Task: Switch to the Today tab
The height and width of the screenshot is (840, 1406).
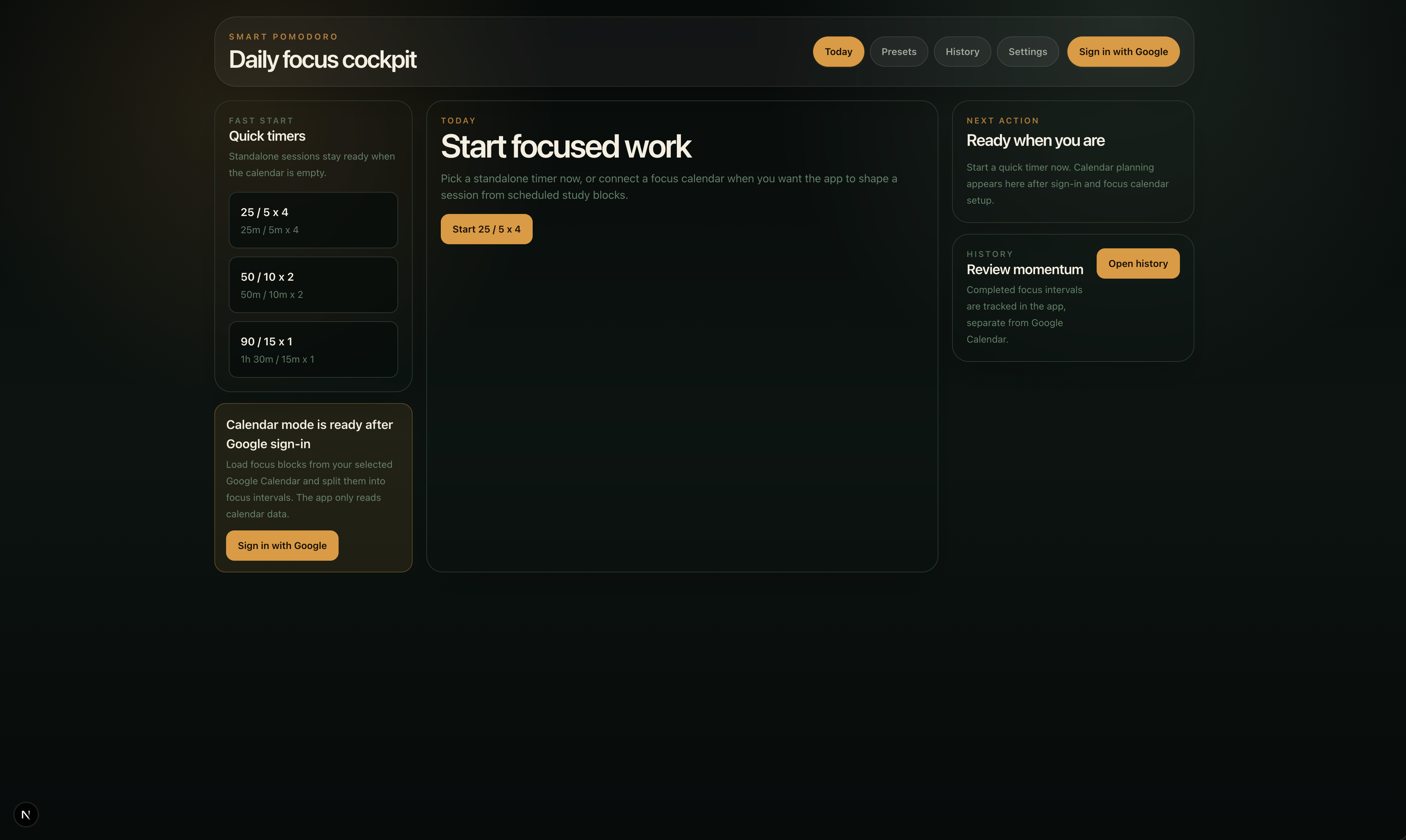Action: tap(838, 52)
